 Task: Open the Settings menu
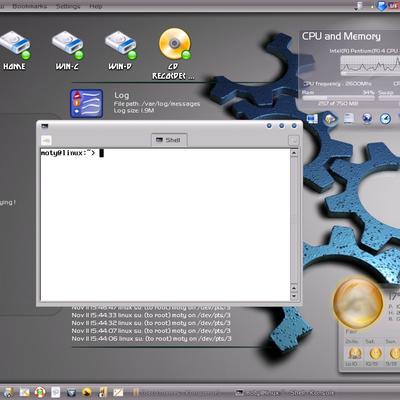pyautogui.click(x=68, y=6)
